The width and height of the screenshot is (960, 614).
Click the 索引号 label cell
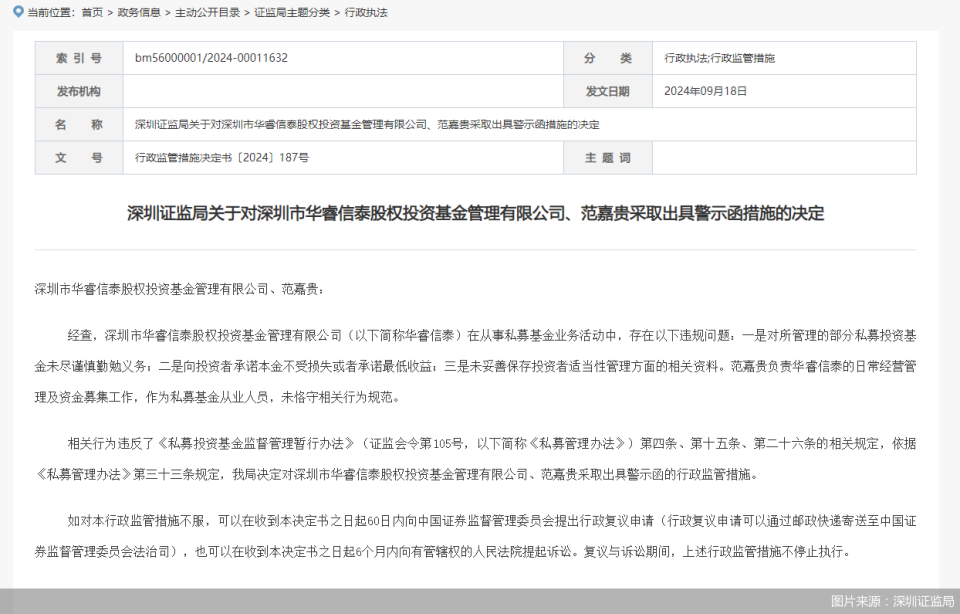[x=79, y=58]
